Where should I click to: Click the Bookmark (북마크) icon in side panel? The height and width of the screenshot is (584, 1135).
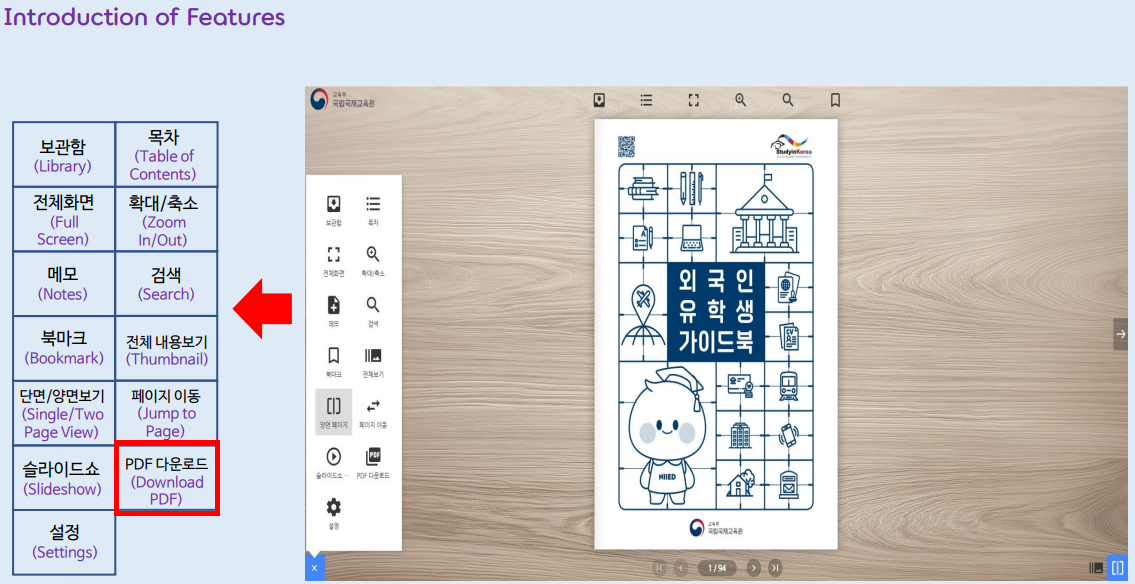pos(334,357)
